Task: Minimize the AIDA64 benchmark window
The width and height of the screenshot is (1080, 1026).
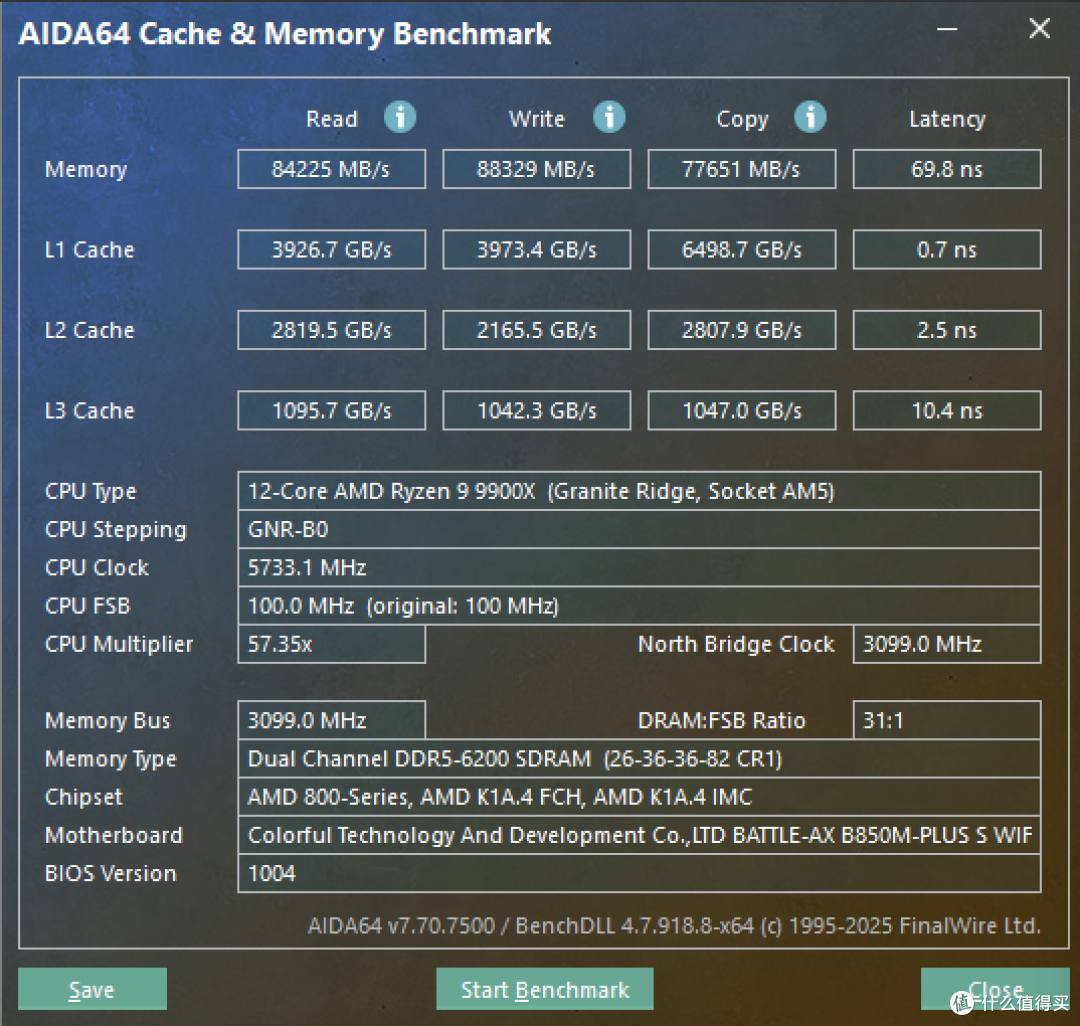Action: tap(947, 30)
